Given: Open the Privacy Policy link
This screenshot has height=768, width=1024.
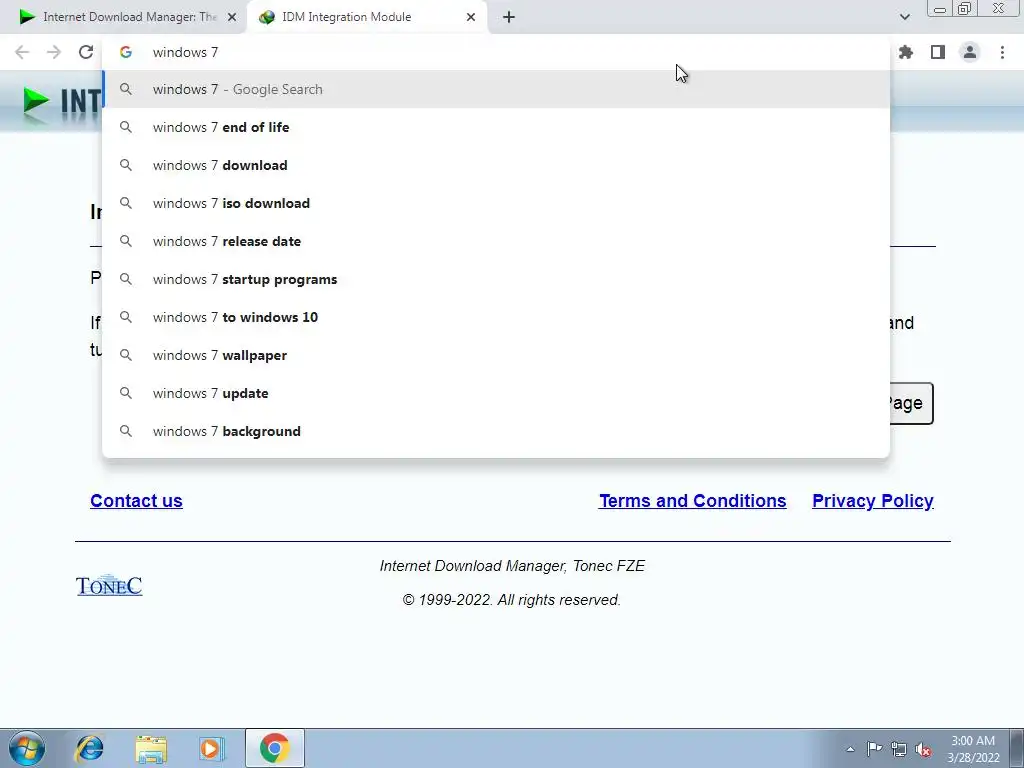Looking at the screenshot, I should tap(872, 501).
